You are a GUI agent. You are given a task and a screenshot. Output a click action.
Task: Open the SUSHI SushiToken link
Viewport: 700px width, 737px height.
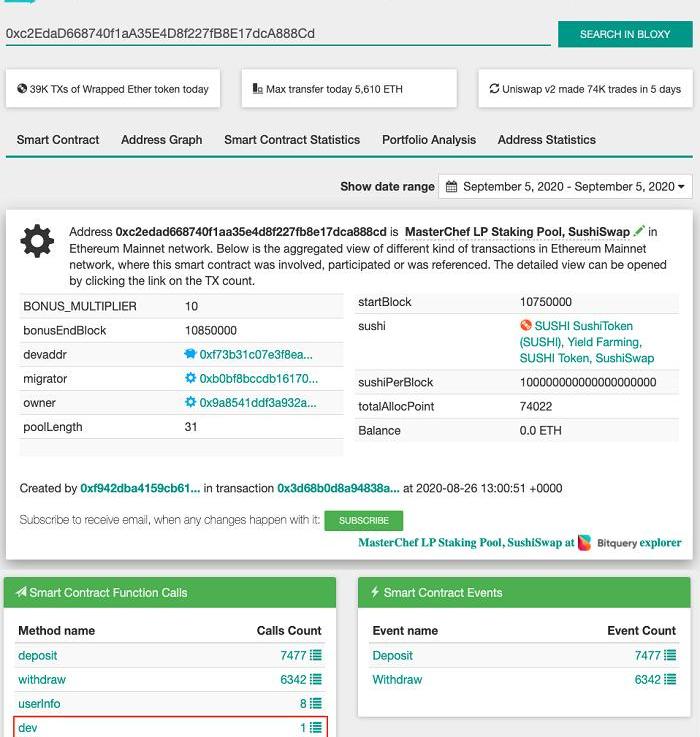(584, 326)
